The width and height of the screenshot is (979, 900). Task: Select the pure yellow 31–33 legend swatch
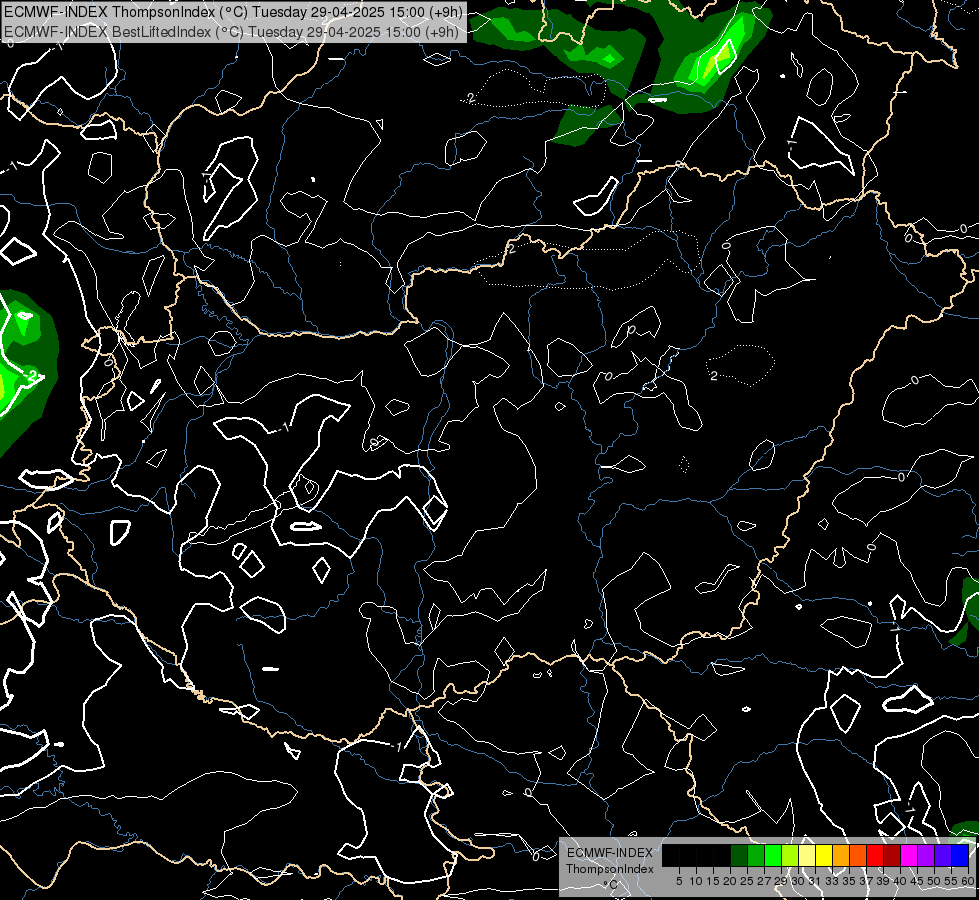(x=824, y=856)
